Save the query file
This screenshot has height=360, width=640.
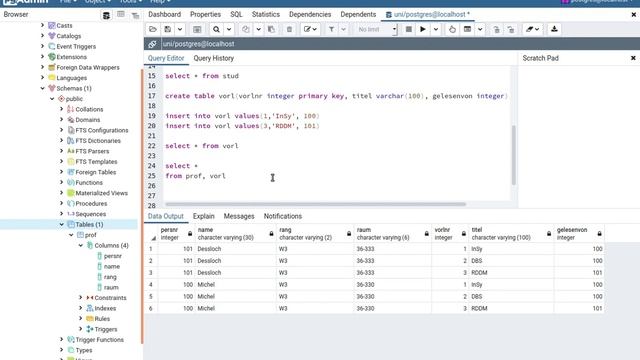(x=168, y=29)
